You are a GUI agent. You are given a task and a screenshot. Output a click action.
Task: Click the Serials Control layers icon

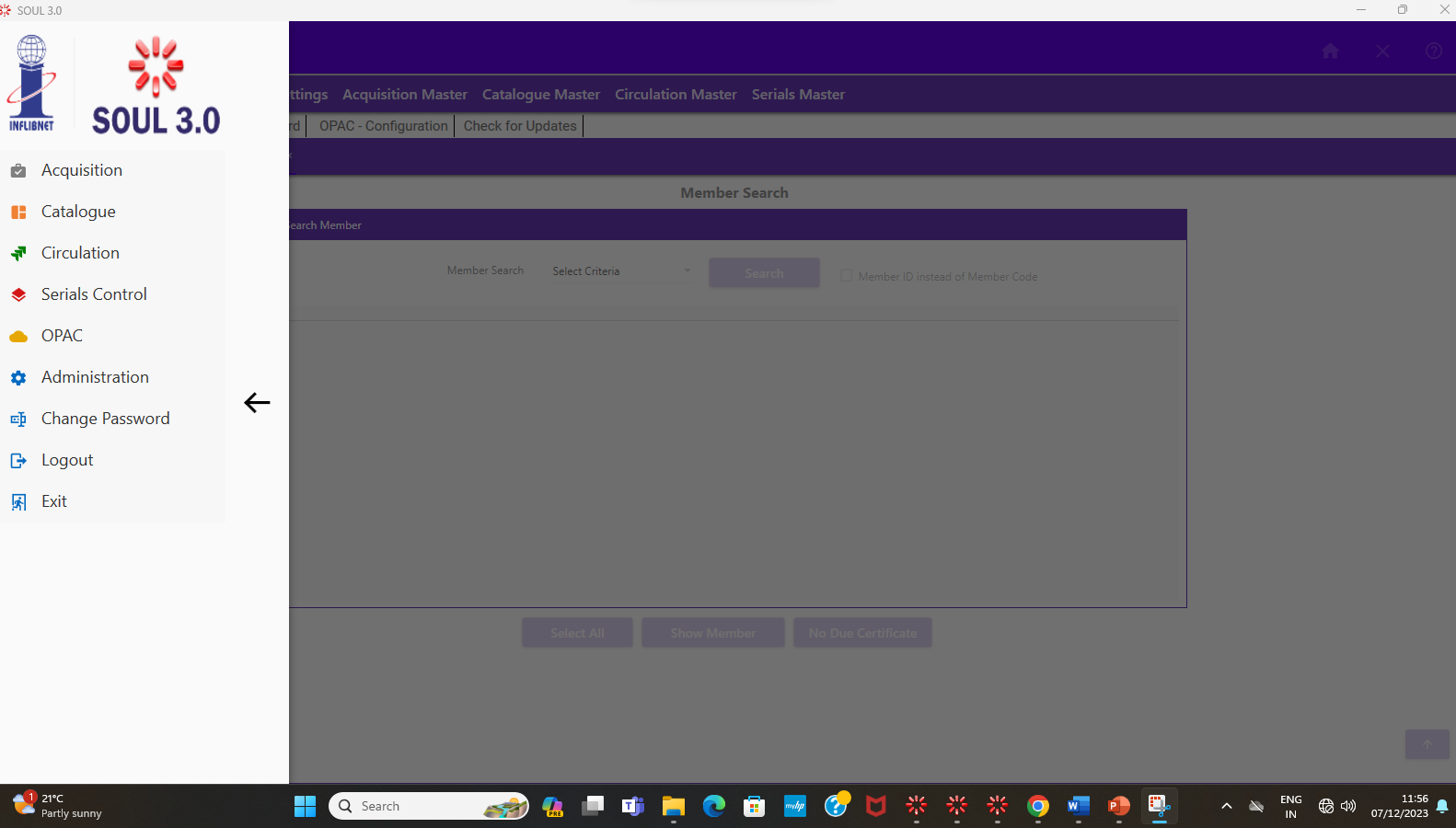point(18,295)
